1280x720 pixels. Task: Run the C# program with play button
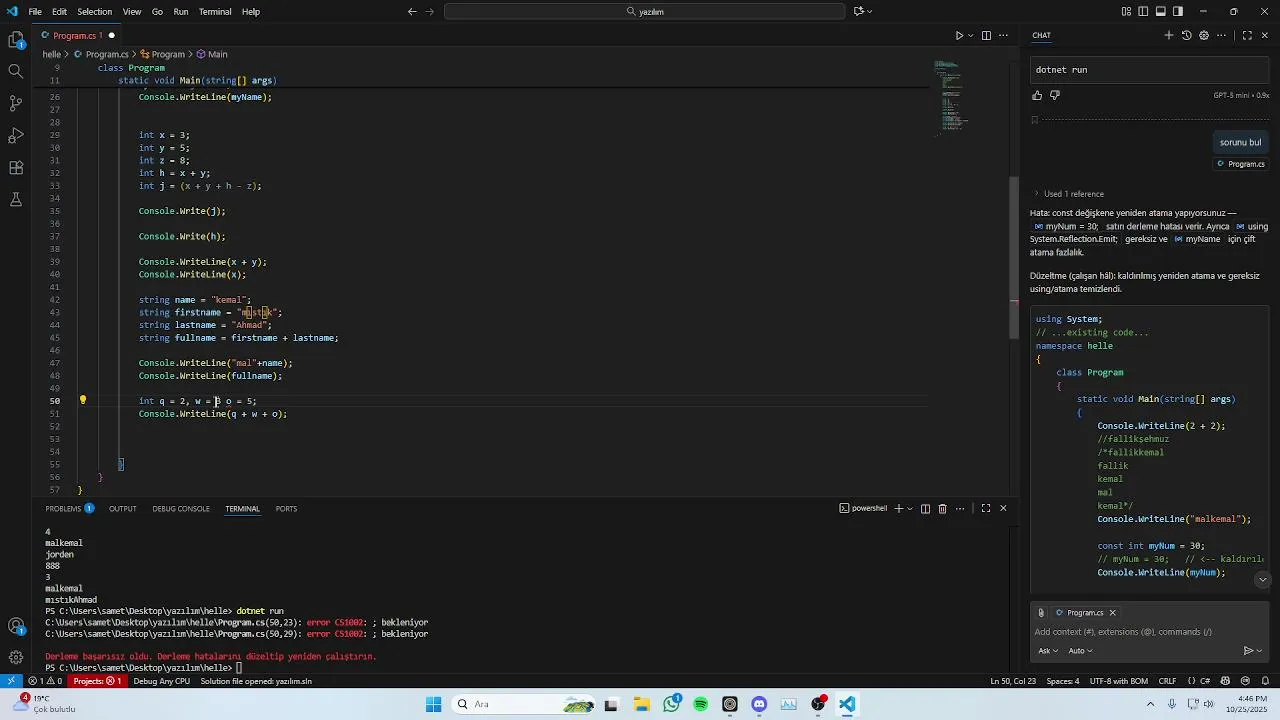point(958,36)
